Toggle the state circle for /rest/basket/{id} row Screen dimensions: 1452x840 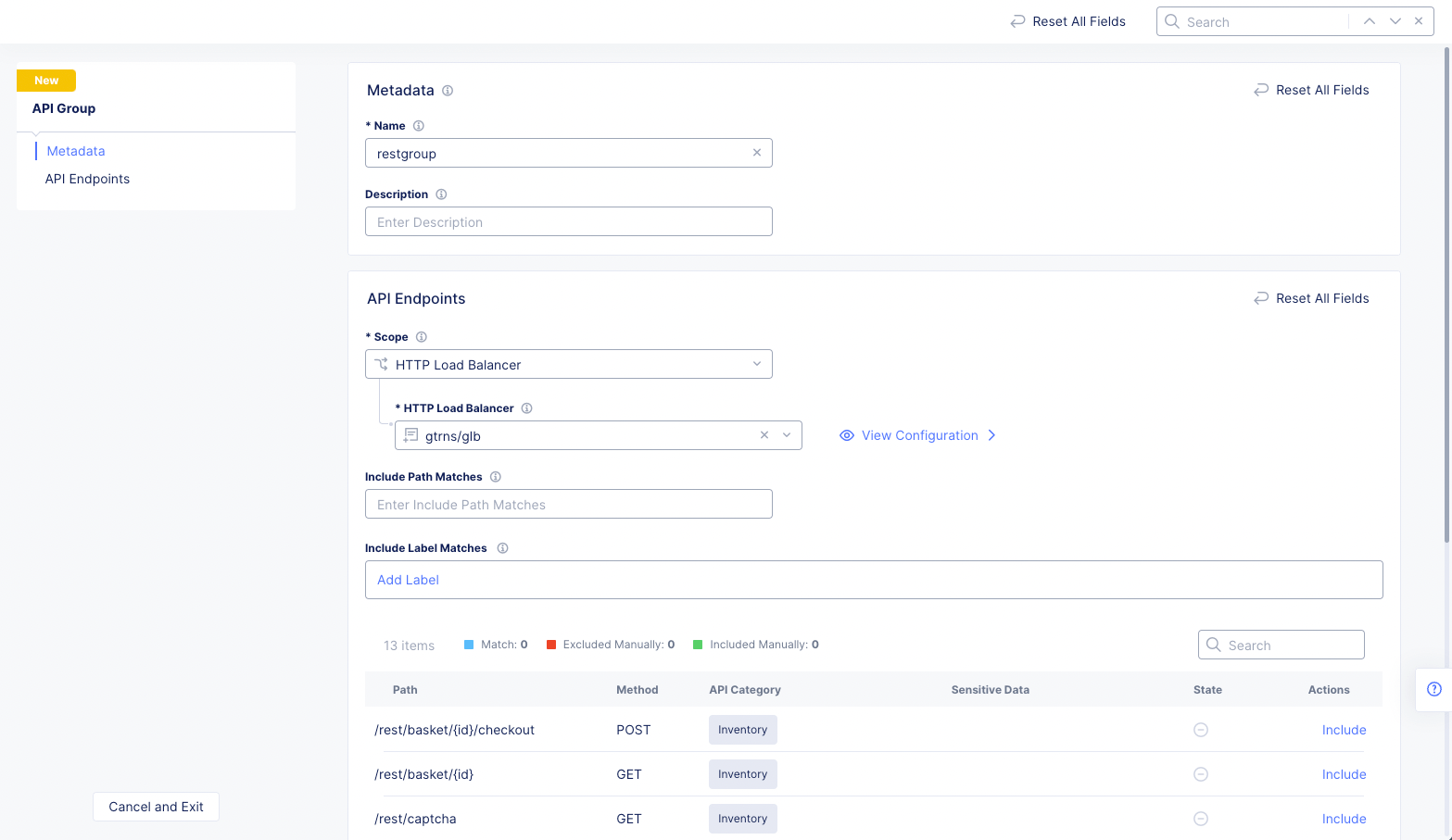point(1201,774)
